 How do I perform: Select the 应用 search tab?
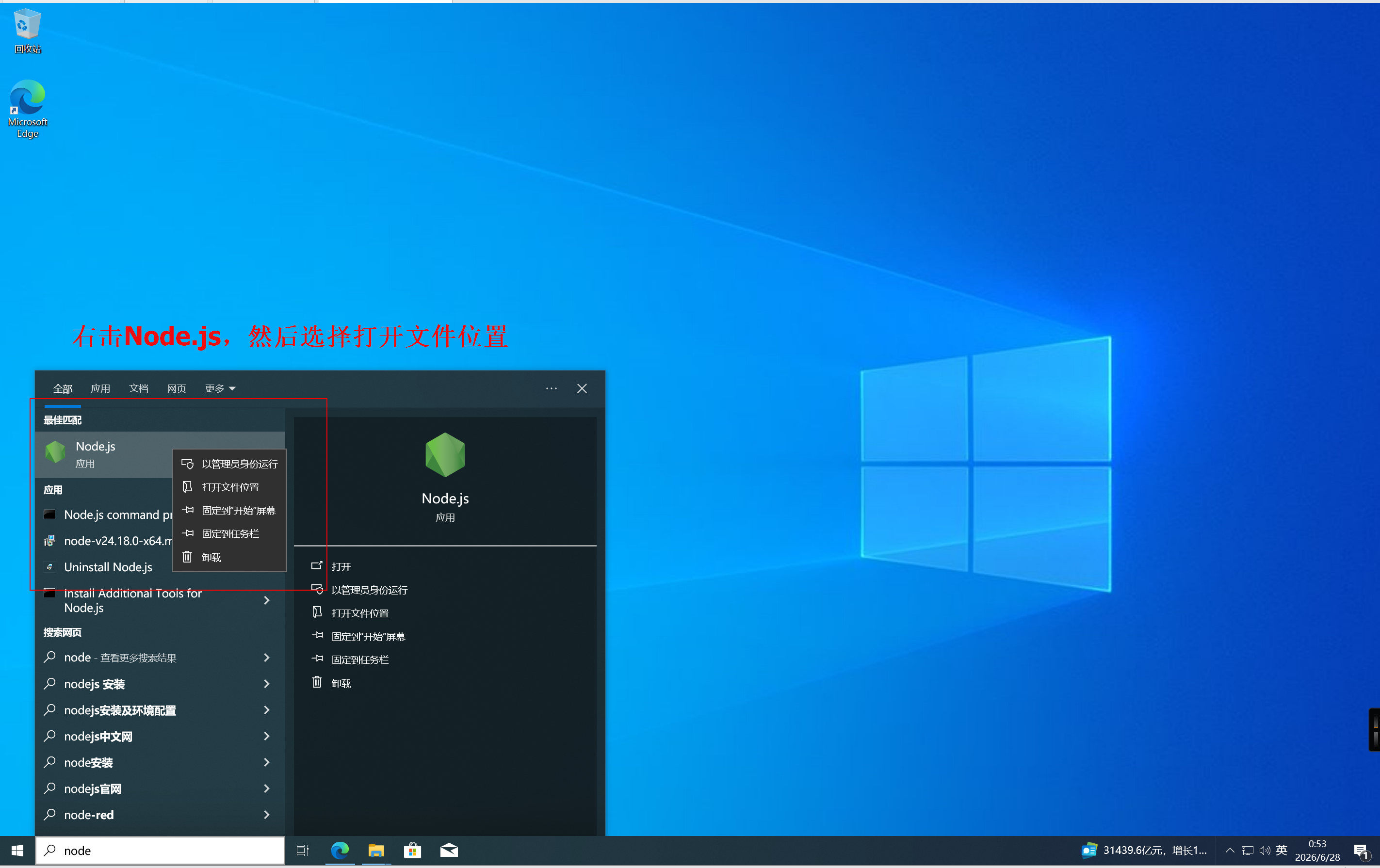(100, 388)
